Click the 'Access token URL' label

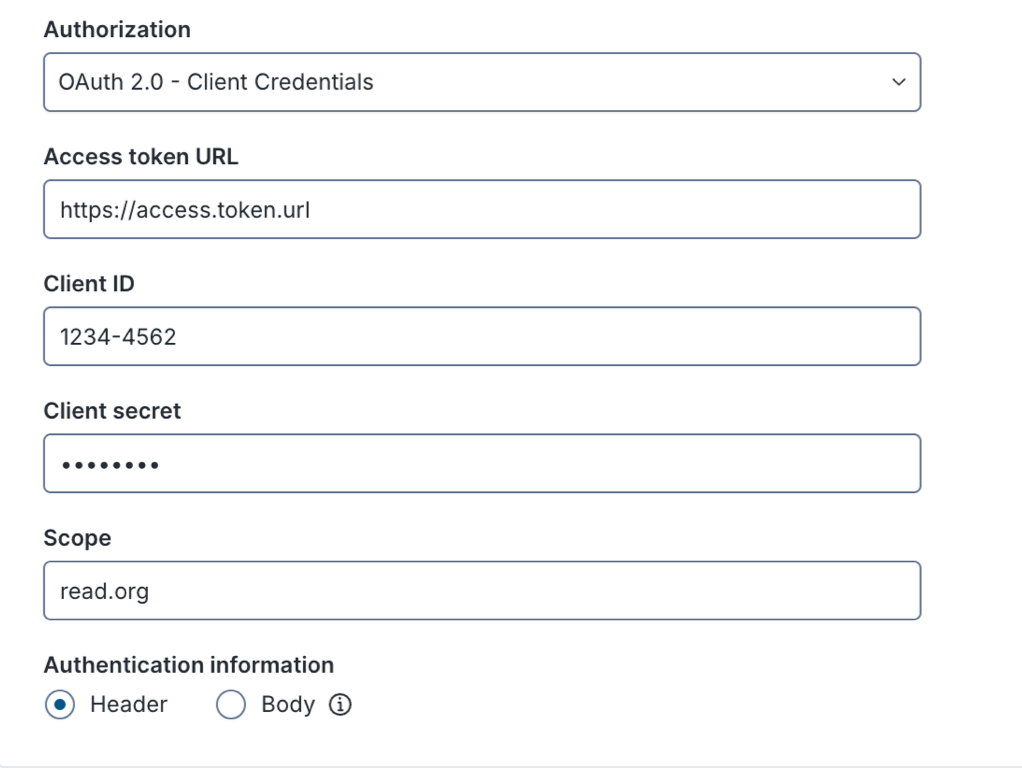tap(141, 157)
